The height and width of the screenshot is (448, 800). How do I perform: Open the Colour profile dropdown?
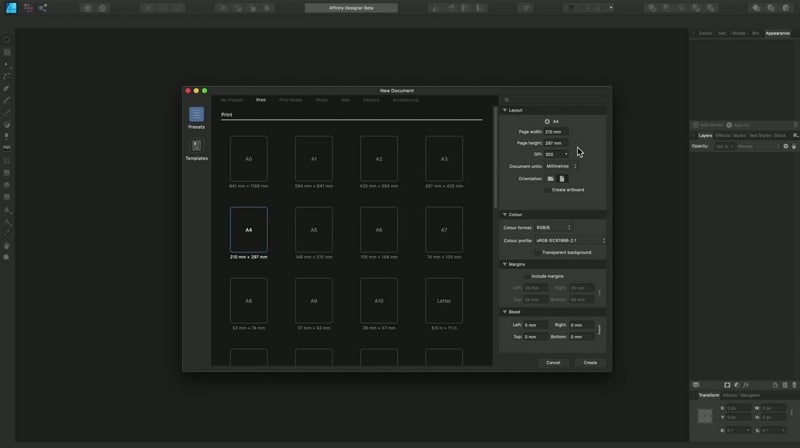point(570,240)
